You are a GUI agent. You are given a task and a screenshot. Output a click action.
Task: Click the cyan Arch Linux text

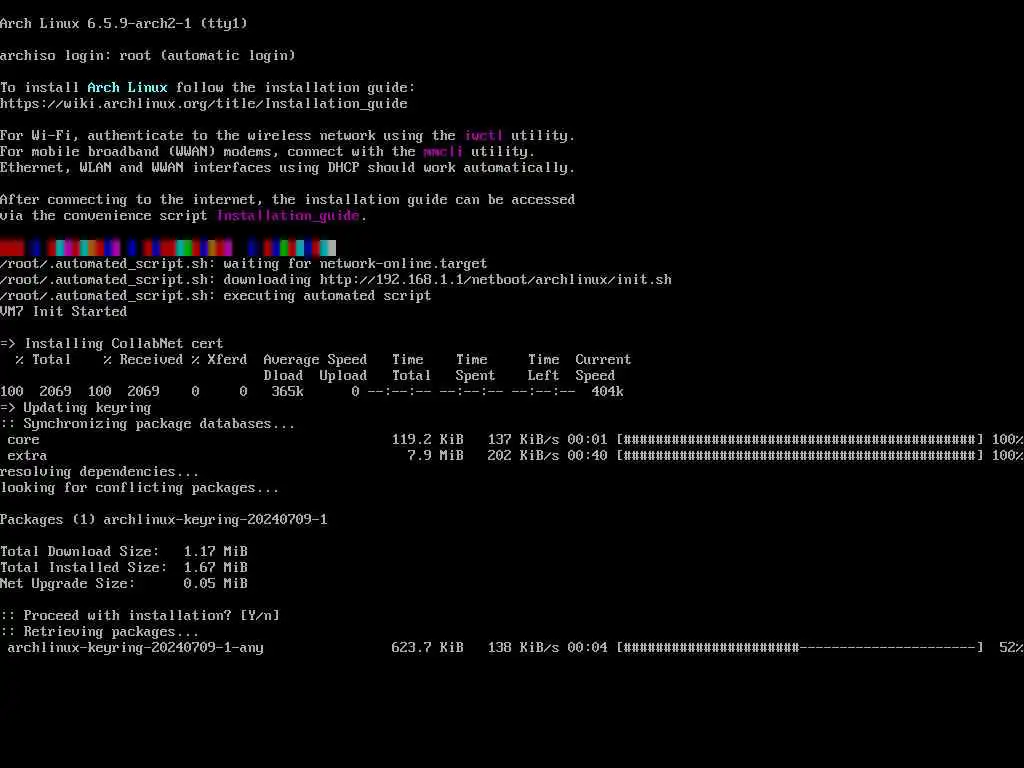click(x=127, y=88)
